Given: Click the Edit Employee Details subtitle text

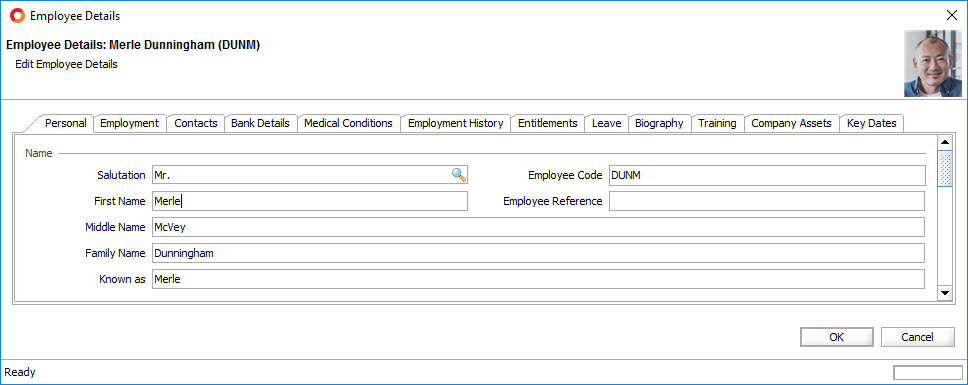Looking at the screenshot, I should 66,64.
